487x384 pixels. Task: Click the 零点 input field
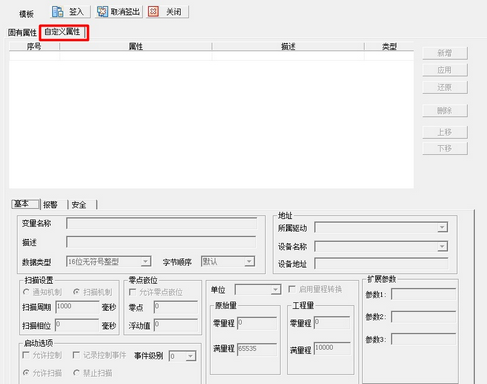[176, 307]
